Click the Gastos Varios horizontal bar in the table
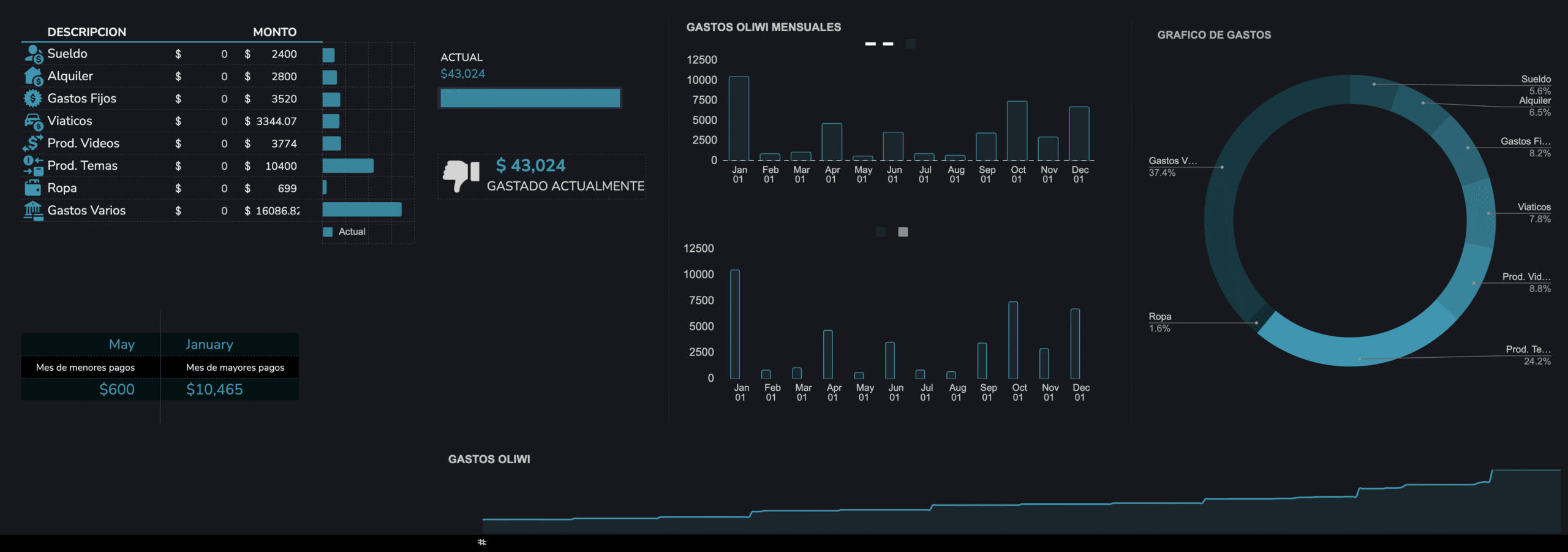This screenshot has width=1568, height=552. pyautogui.click(x=362, y=210)
